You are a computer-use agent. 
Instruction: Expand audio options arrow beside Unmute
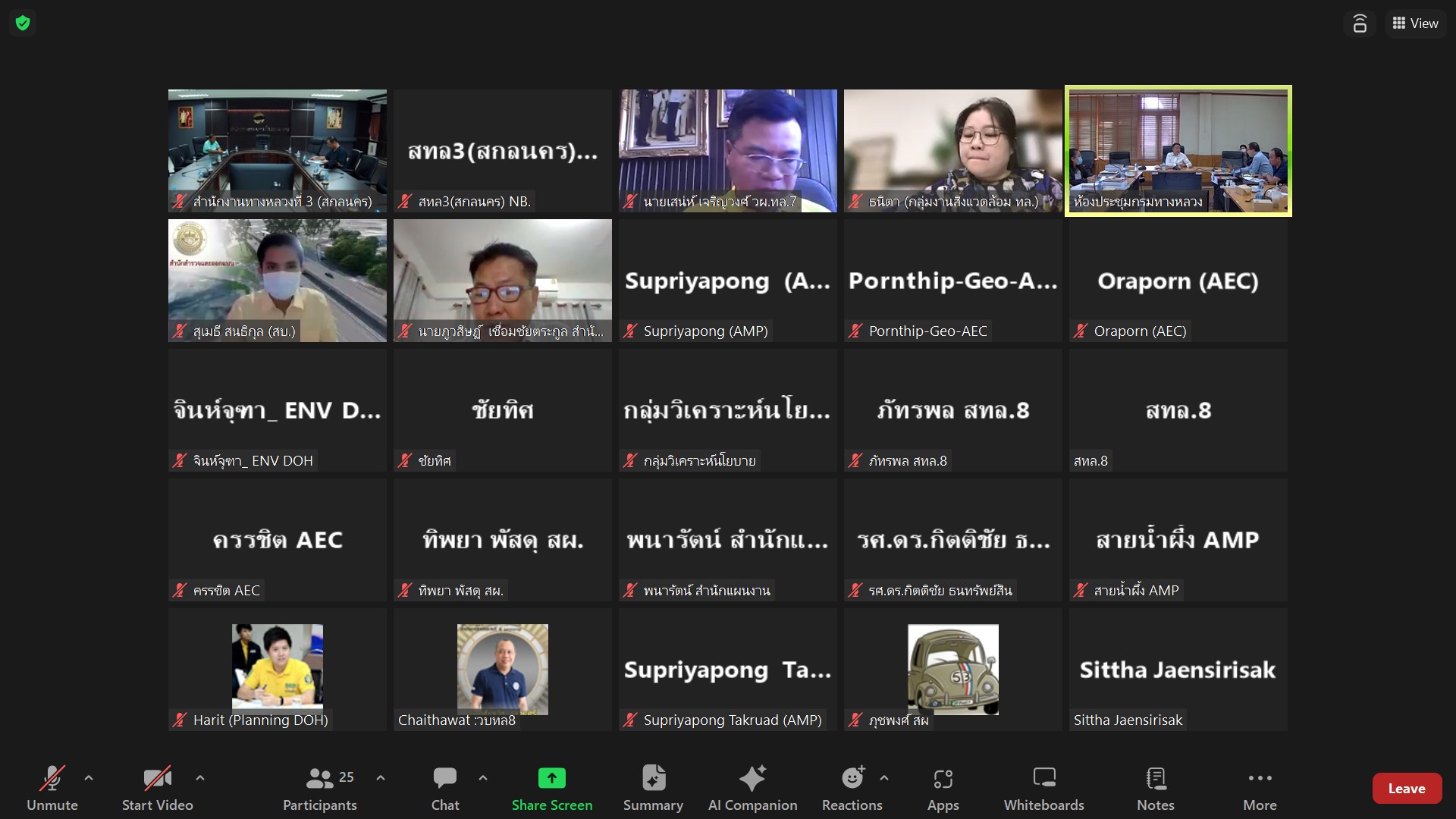click(89, 777)
